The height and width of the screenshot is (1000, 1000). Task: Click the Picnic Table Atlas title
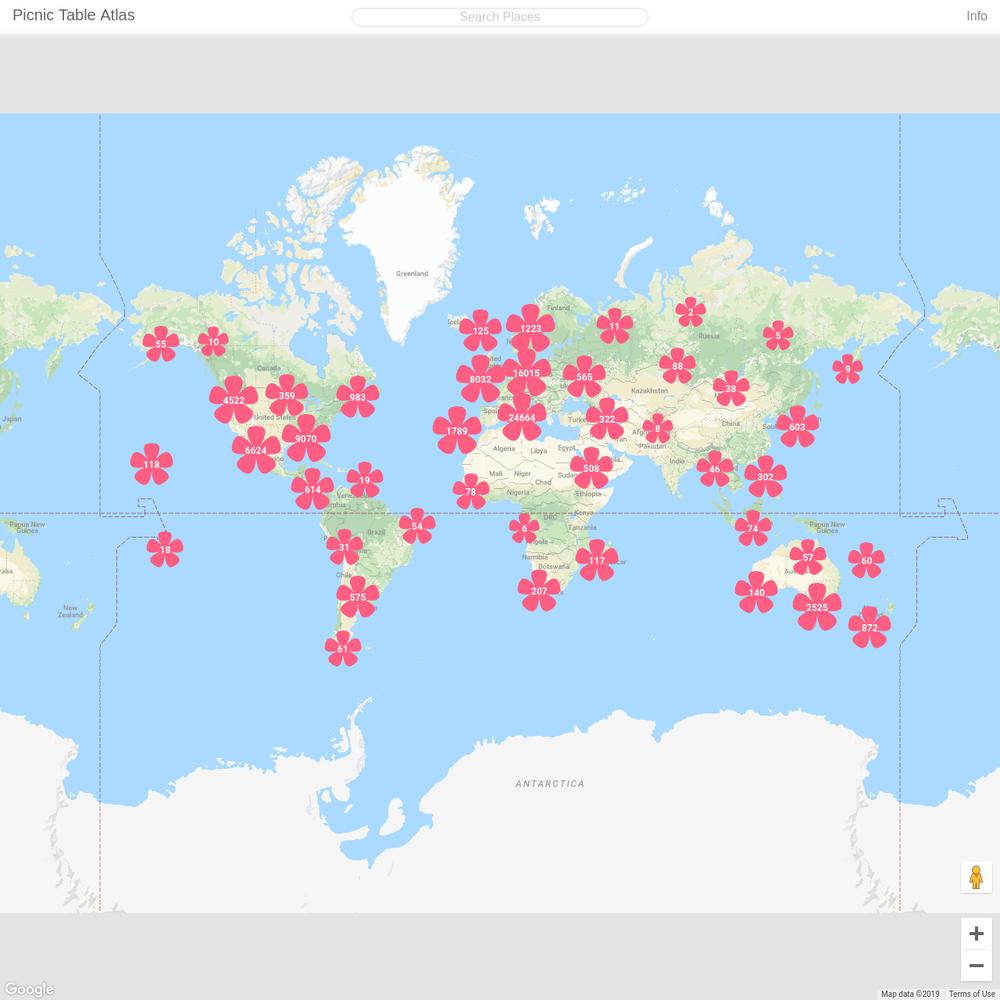coord(74,15)
